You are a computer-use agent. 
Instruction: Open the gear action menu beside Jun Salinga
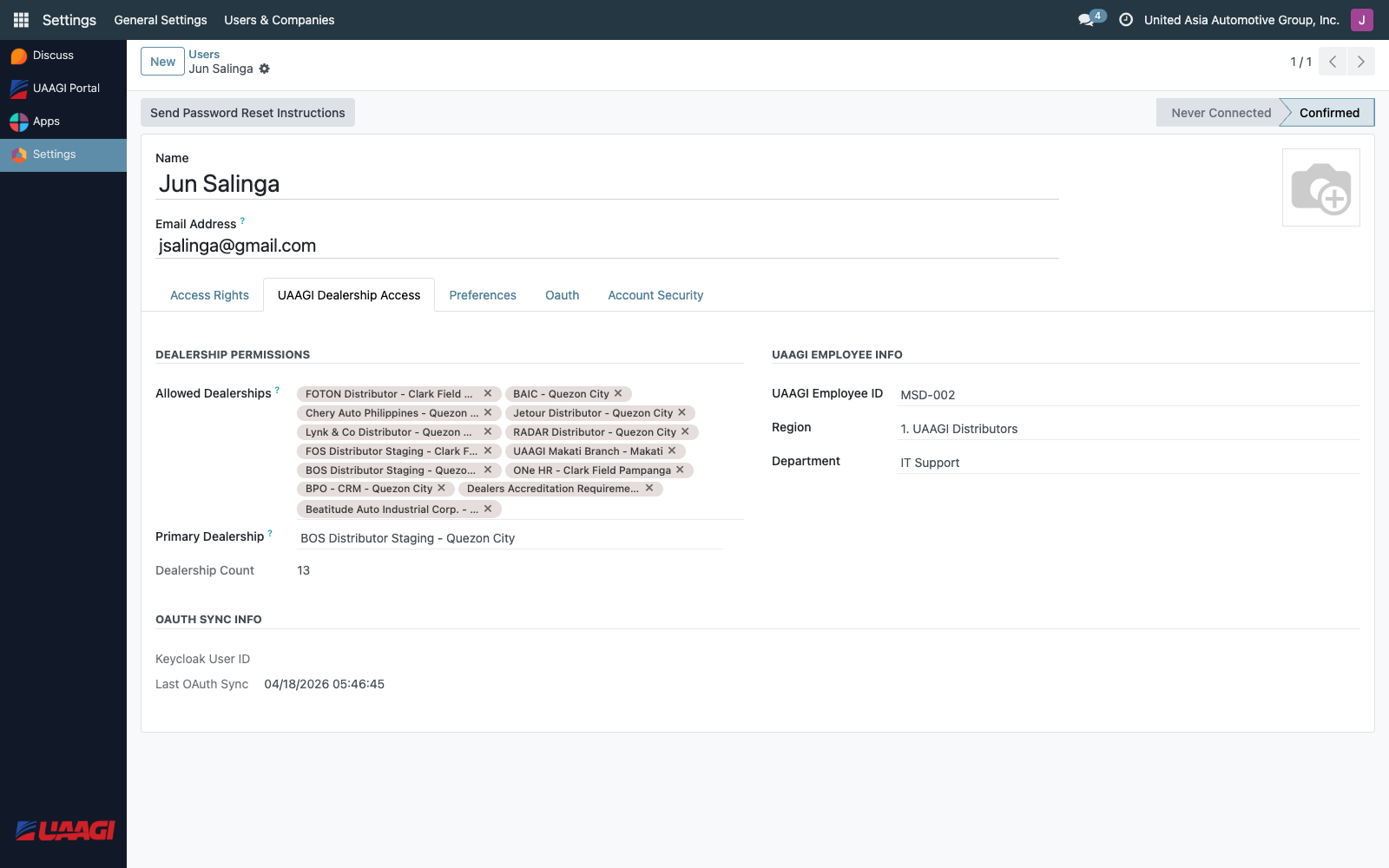265,69
